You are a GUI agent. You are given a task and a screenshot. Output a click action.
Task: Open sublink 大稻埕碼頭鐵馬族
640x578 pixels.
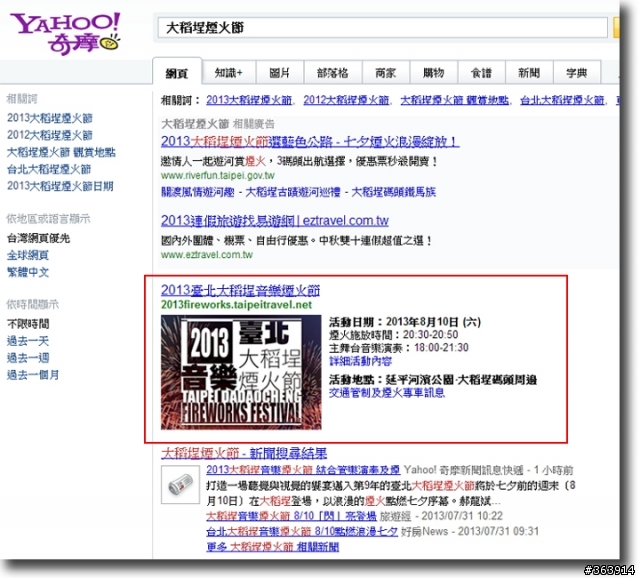click(393, 192)
